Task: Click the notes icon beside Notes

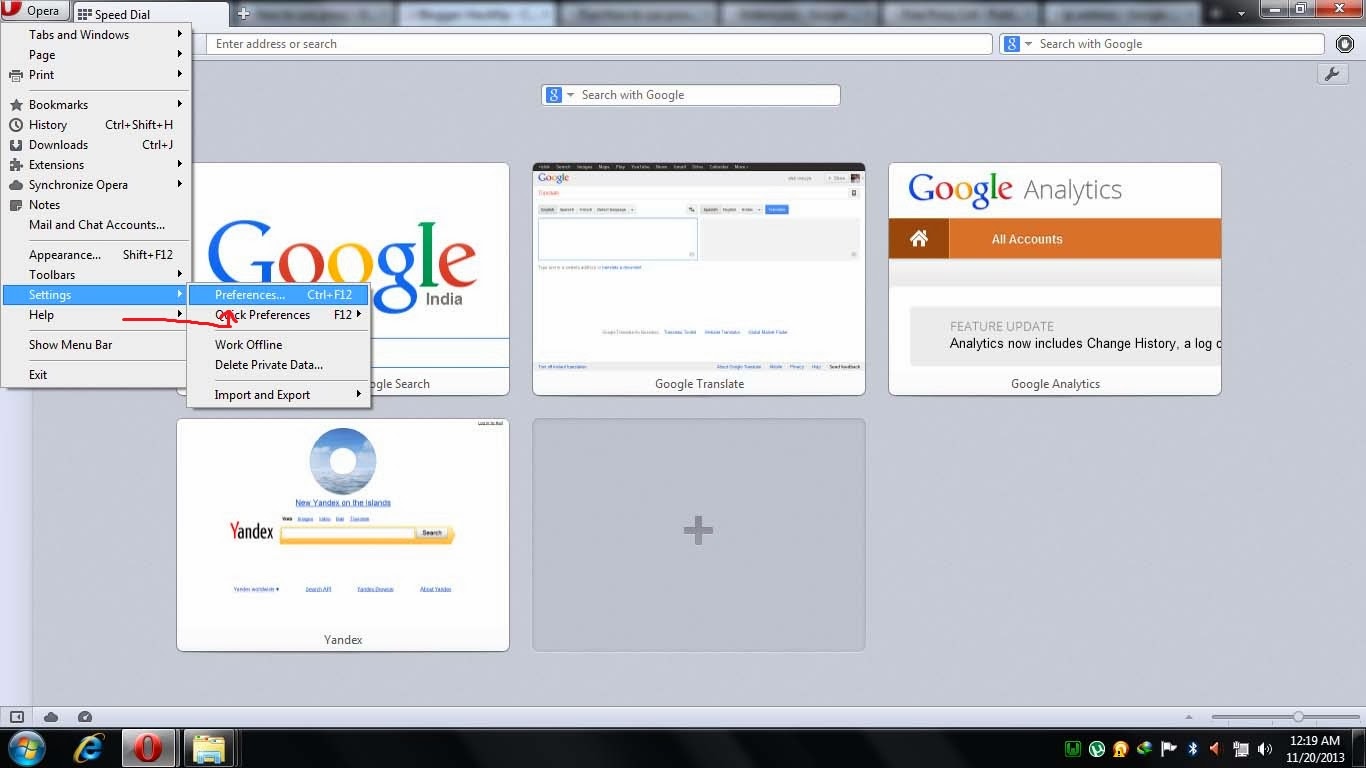Action: (16, 205)
